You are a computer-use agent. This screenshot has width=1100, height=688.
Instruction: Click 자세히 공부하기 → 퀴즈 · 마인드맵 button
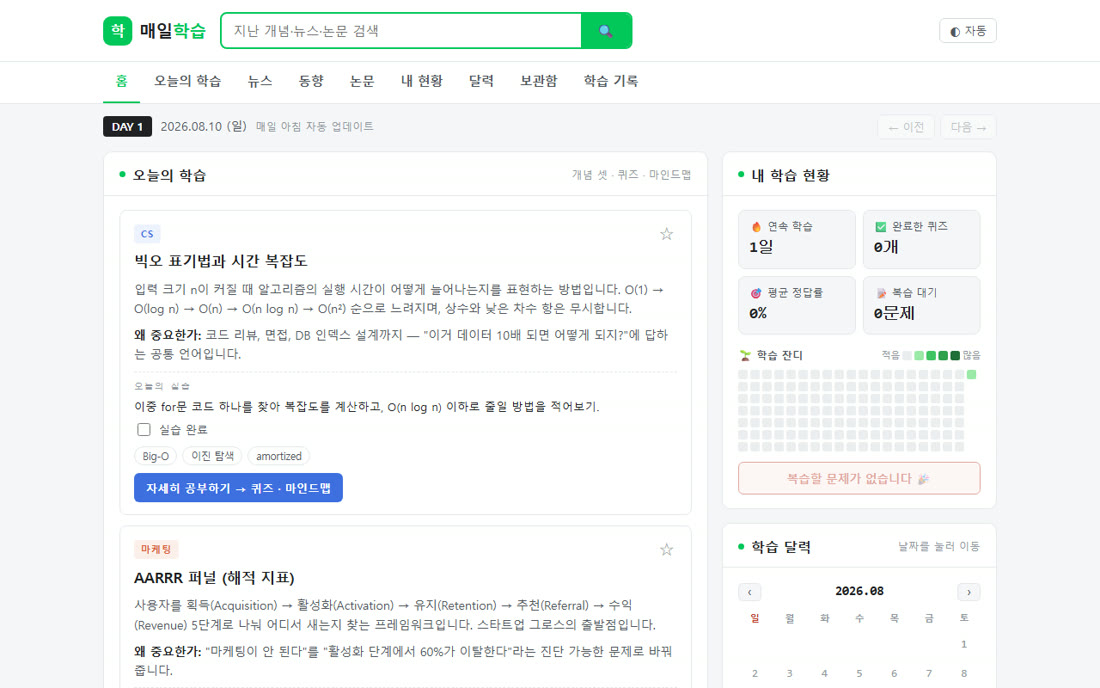238,487
